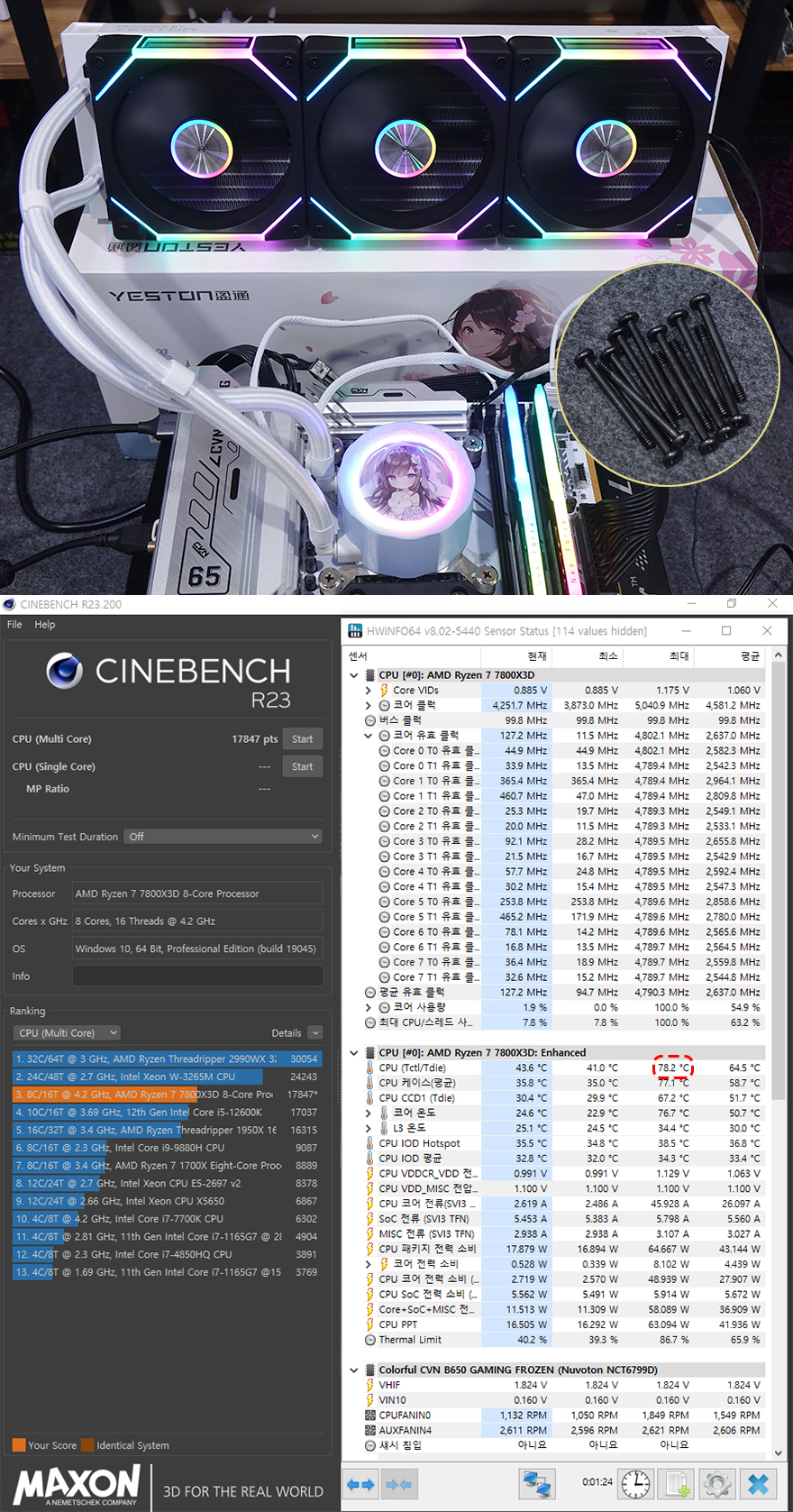Click the Processor name field
Screen dimensions: 793x1512
(x=197, y=893)
